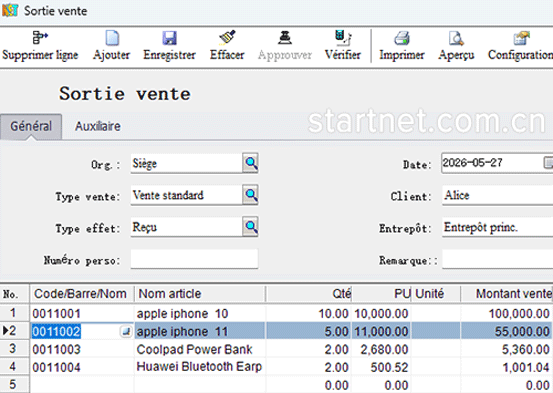Select row header number 5

point(14,385)
